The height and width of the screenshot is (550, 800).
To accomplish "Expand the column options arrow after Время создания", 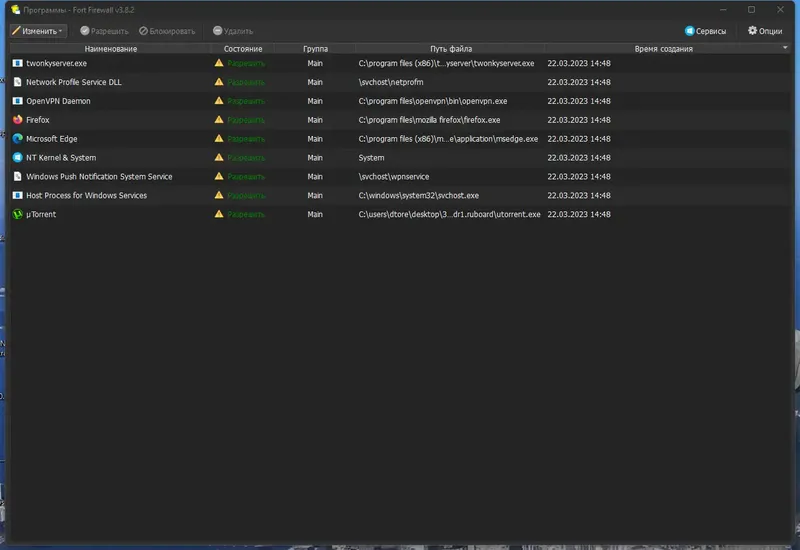I will click(785, 48).
